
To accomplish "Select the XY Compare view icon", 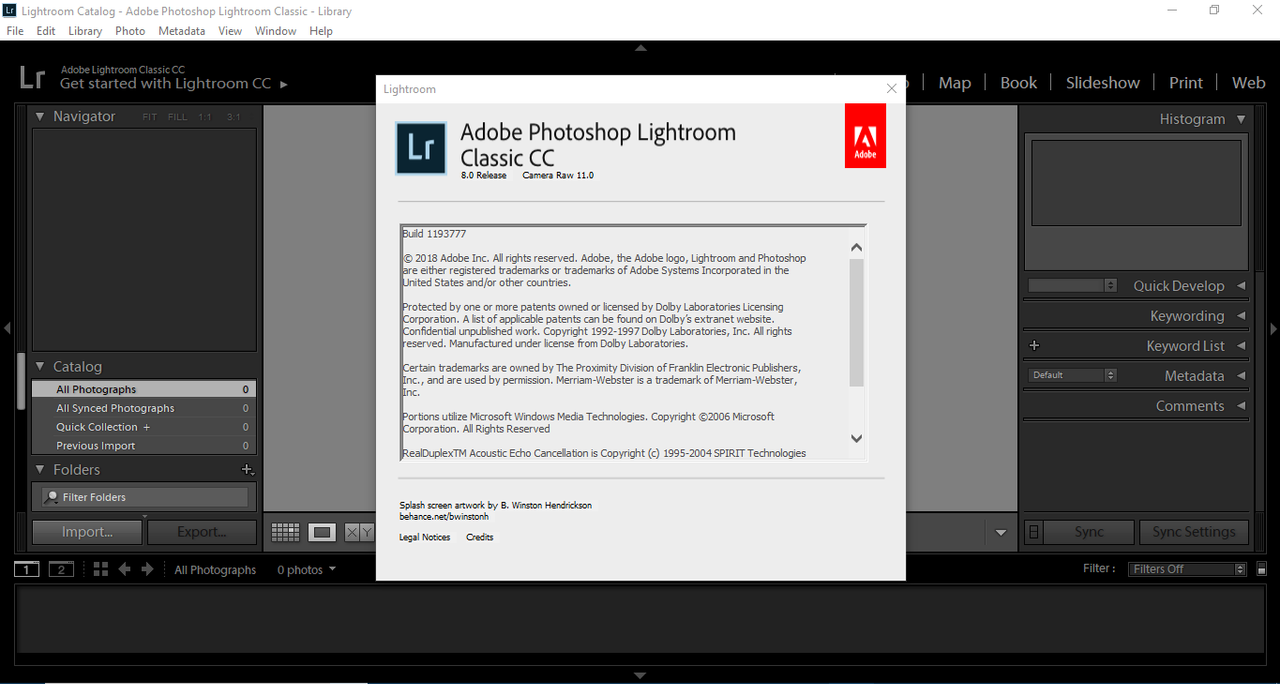I will [x=359, y=532].
